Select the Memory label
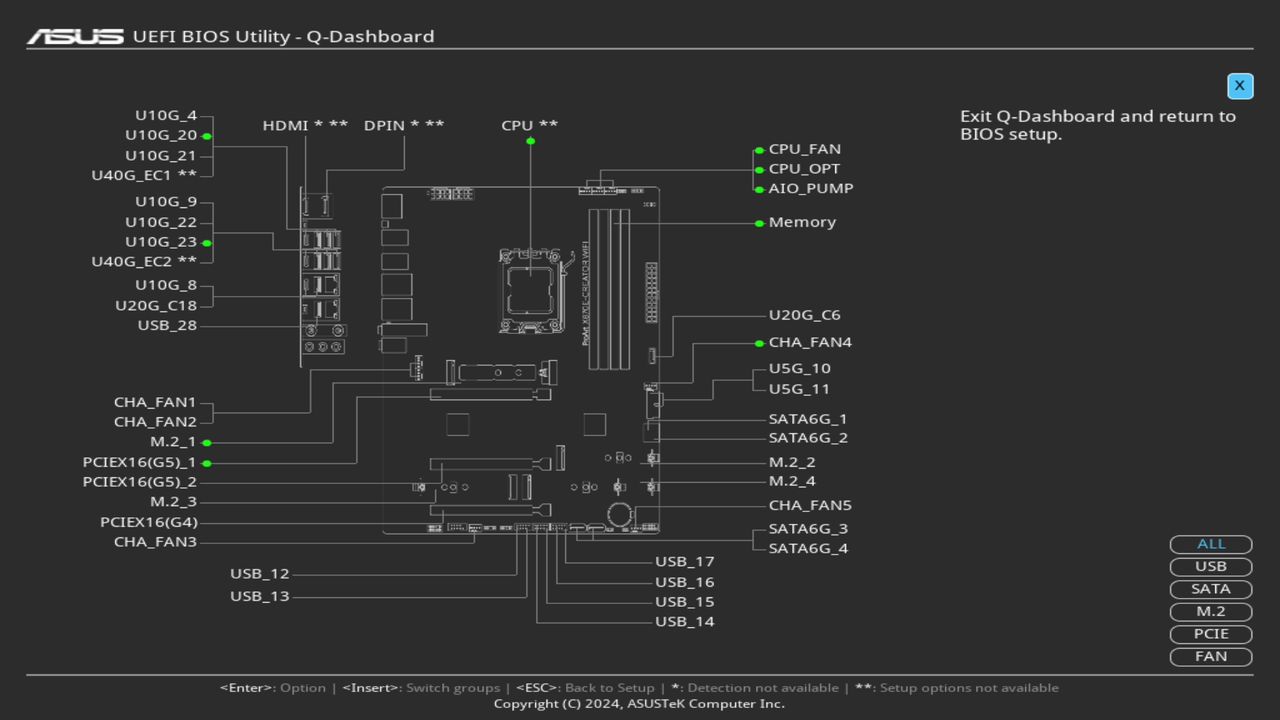Image resolution: width=1280 pixels, height=720 pixels. (x=802, y=222)
